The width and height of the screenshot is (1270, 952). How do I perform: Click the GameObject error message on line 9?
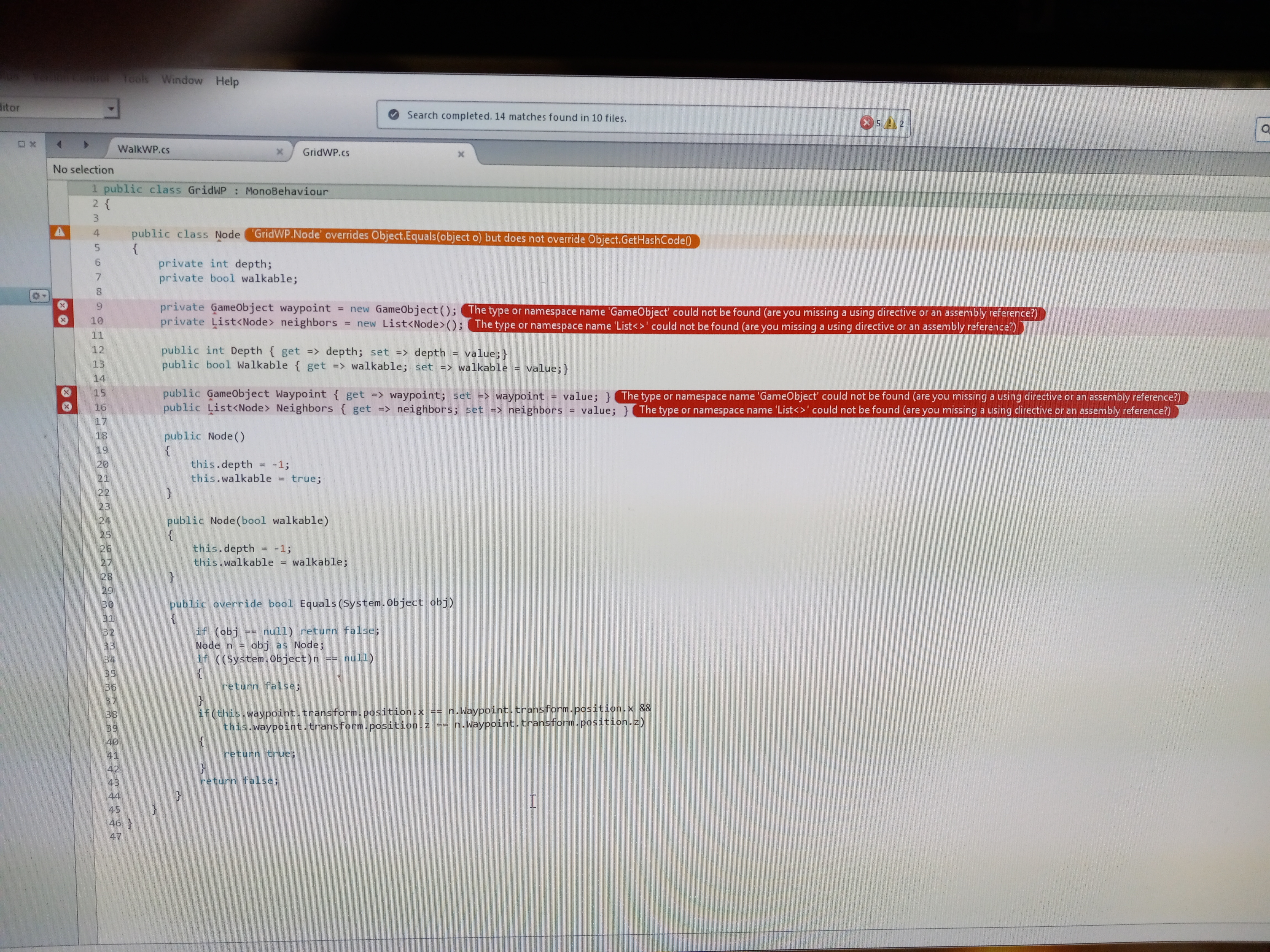pyautogui.click(x=753, y=312)
